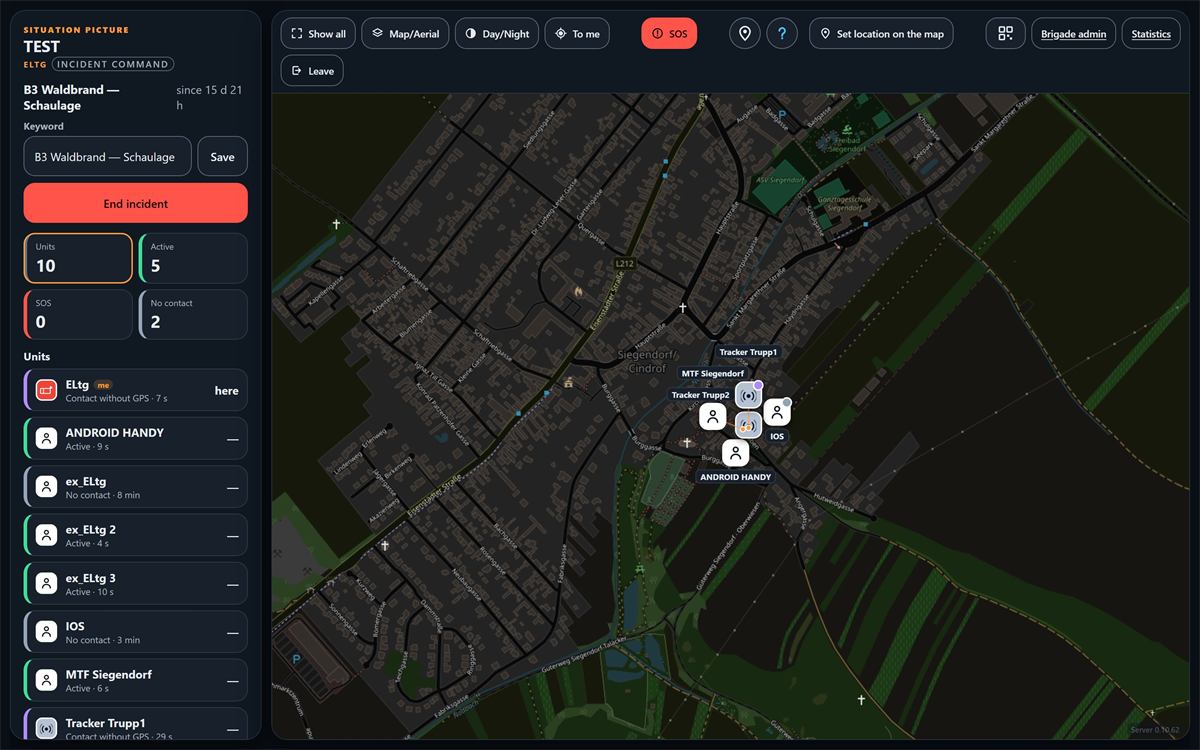The height and width of the screenshot is (750, 1200).
Task: Open the Brigade admin link
Action: (x=1073, y=34)
